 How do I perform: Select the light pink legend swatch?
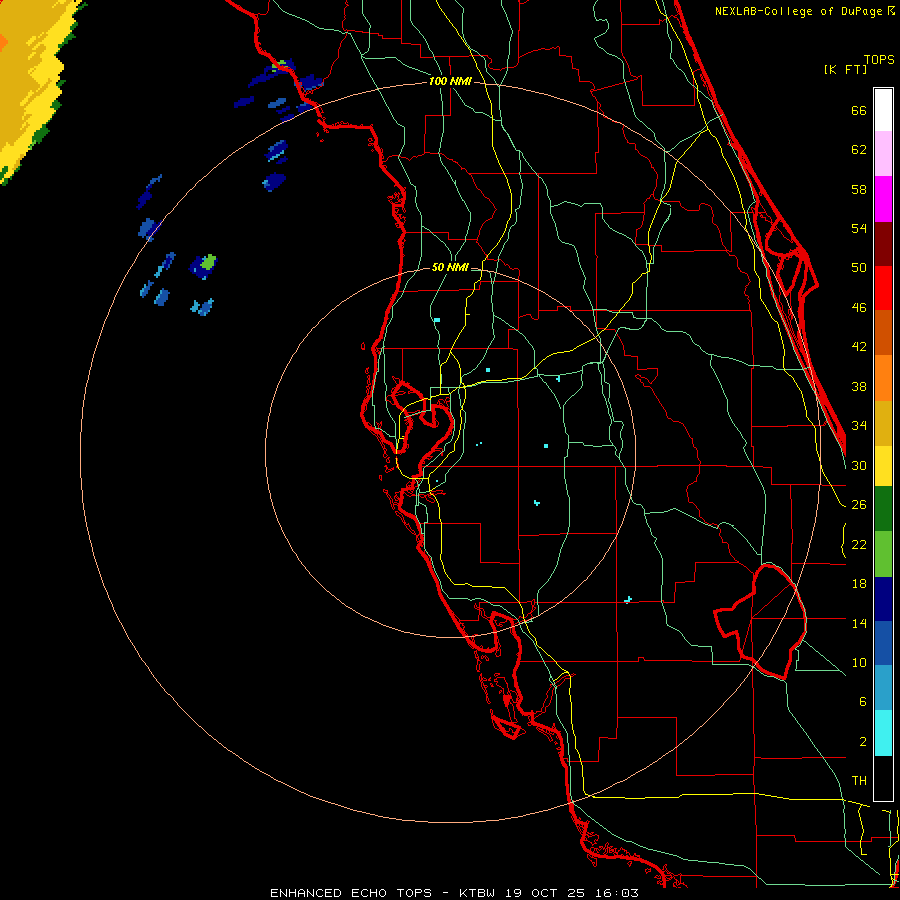[883, 154]
